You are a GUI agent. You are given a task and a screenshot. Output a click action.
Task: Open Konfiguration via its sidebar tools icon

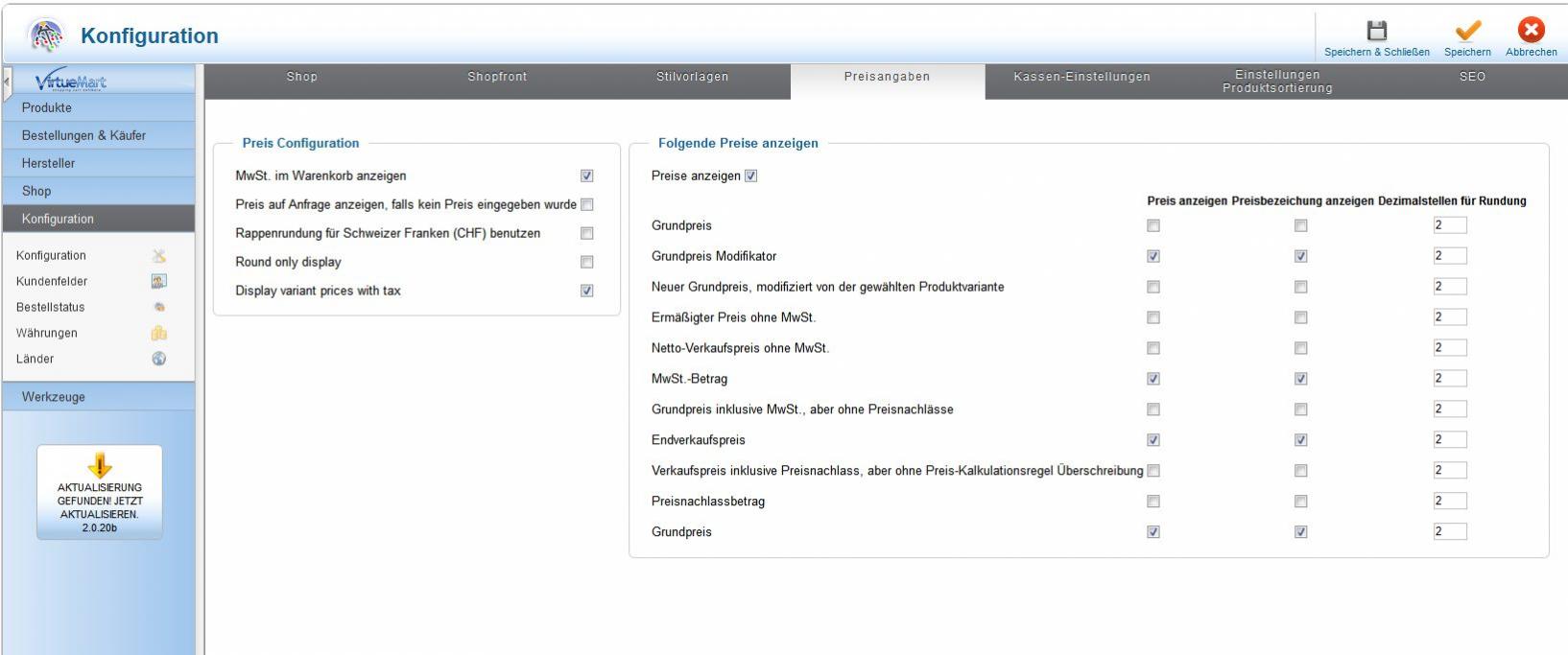pos(159,256)
